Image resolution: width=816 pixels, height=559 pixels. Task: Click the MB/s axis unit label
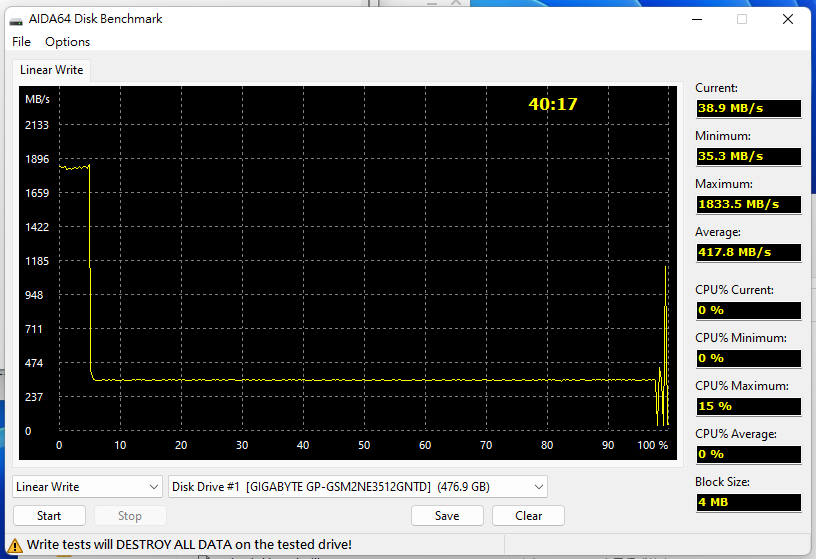coord(37,99)
